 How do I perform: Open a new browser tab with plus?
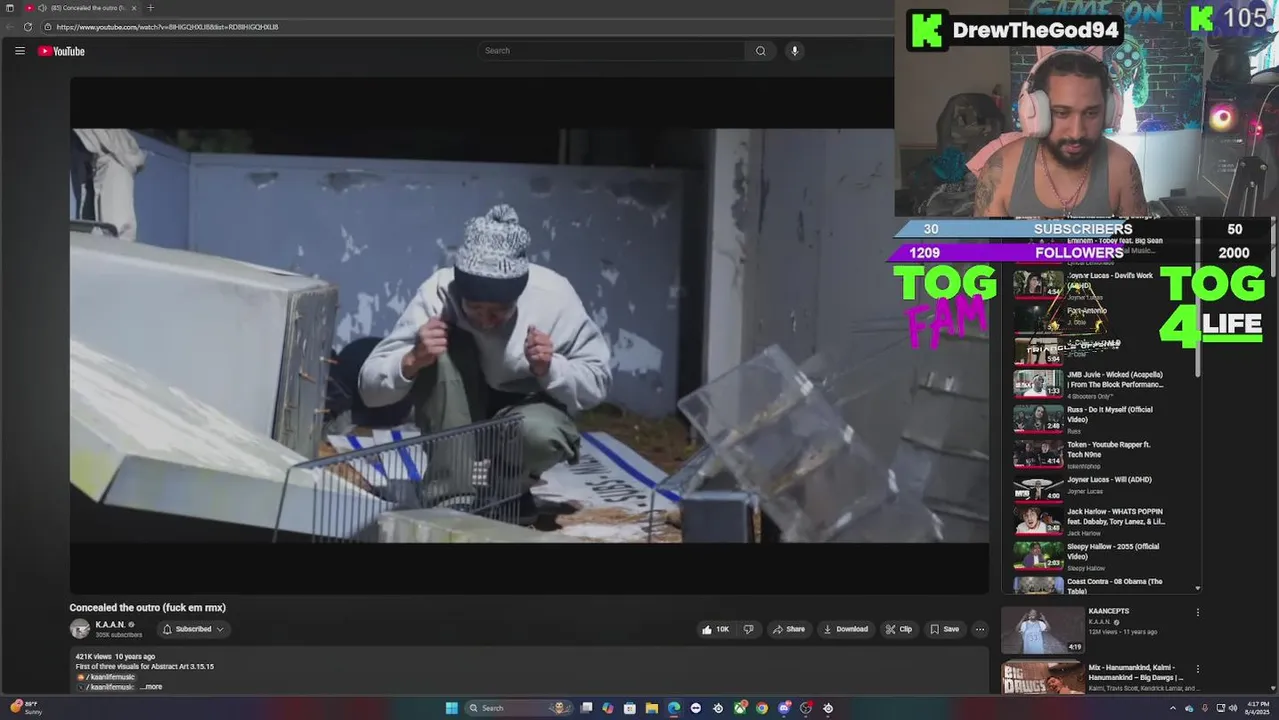150,8
